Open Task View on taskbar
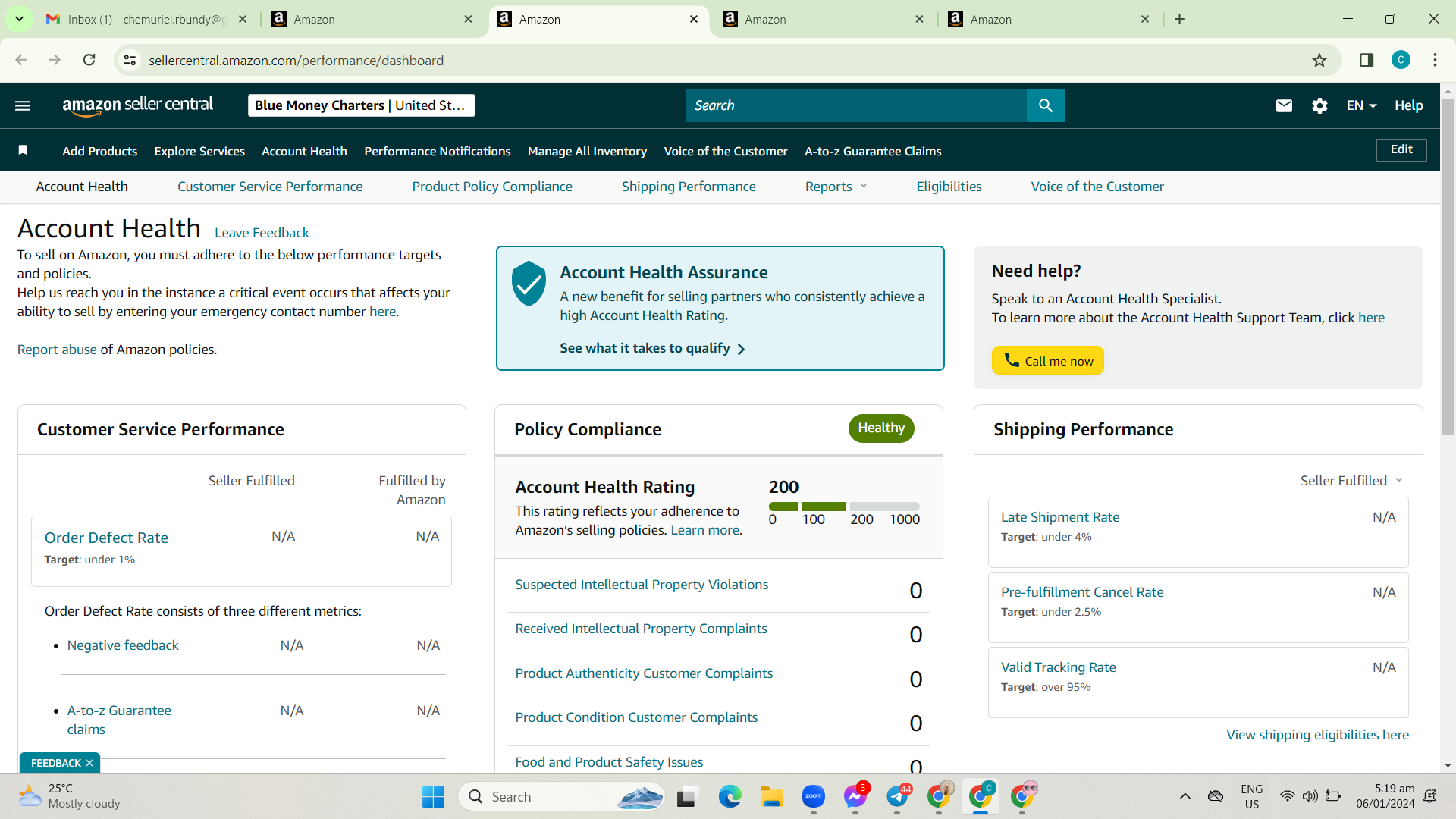 tap(686, 797)
